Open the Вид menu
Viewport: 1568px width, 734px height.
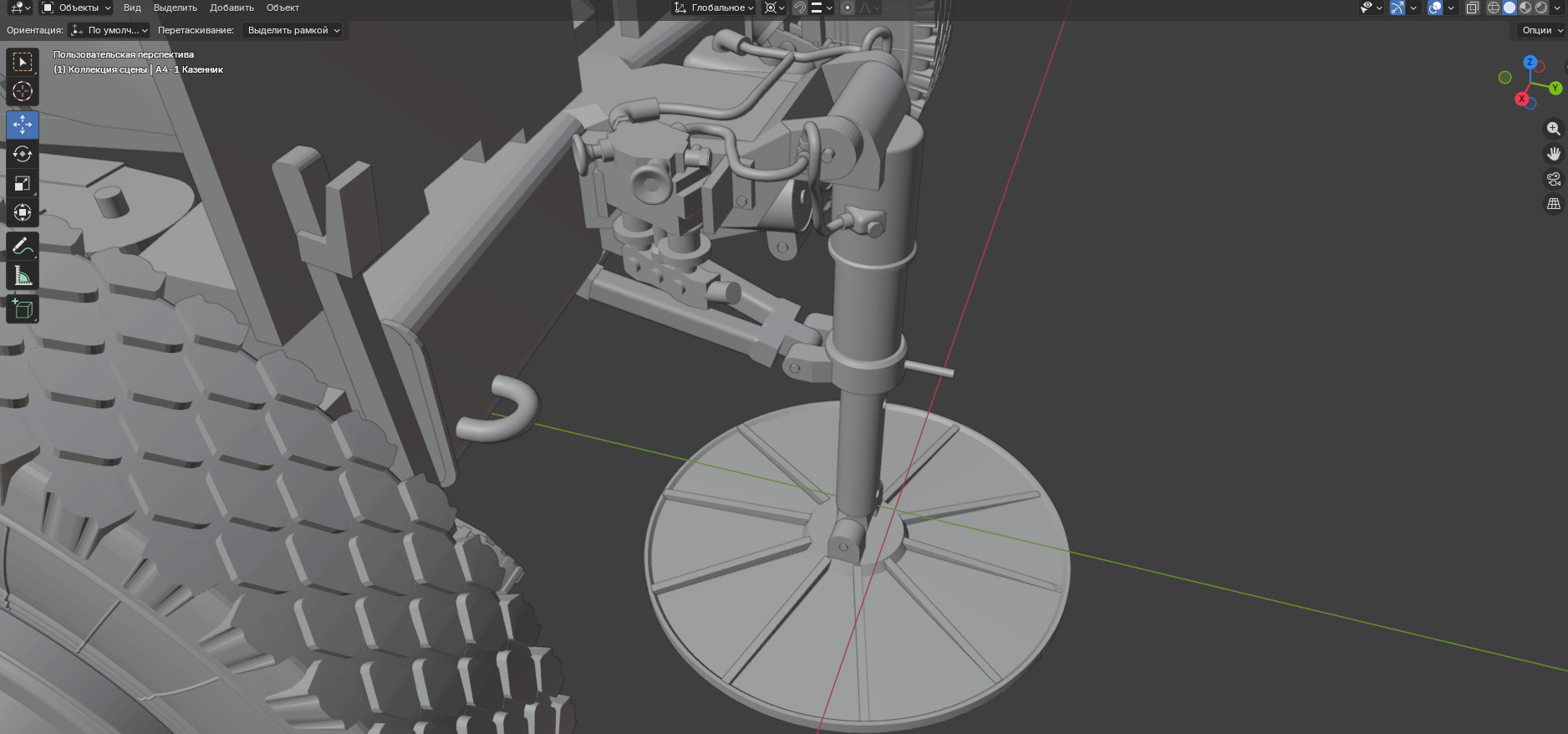pos(132,8)
